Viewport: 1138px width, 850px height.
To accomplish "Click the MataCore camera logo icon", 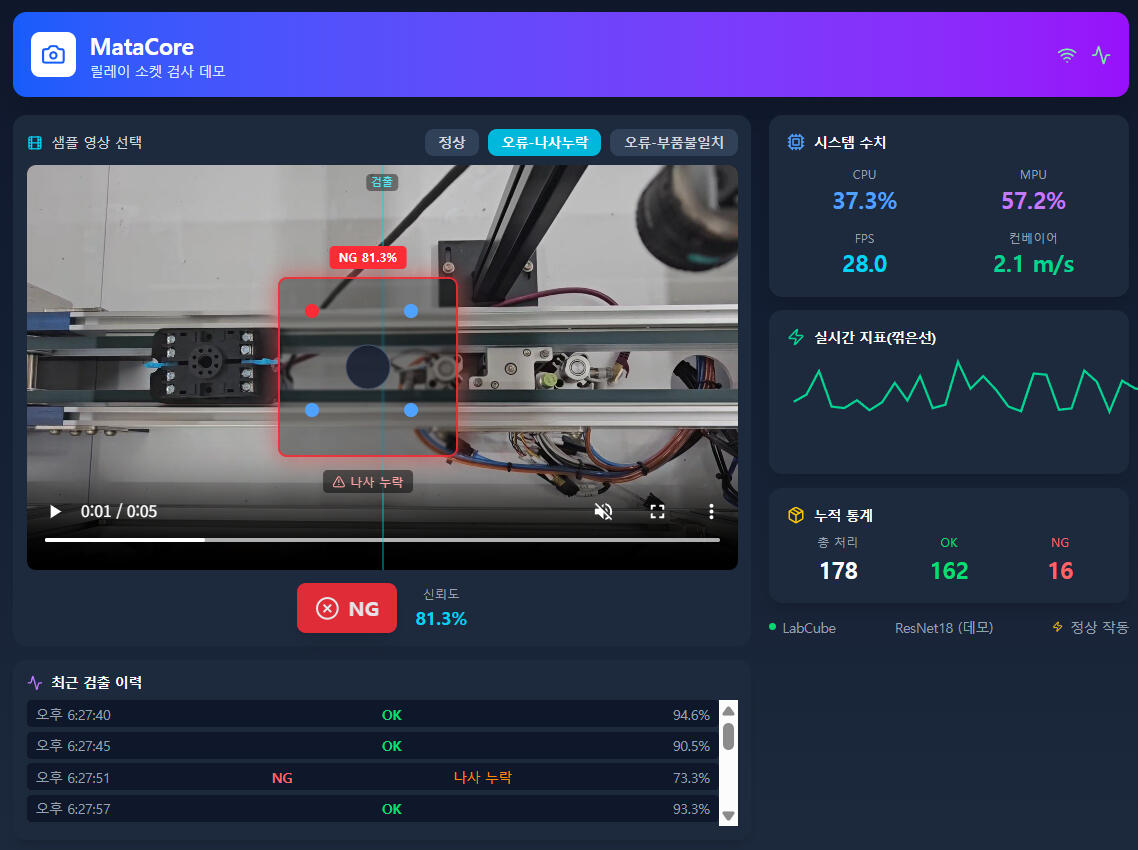I will coord(53,54).
